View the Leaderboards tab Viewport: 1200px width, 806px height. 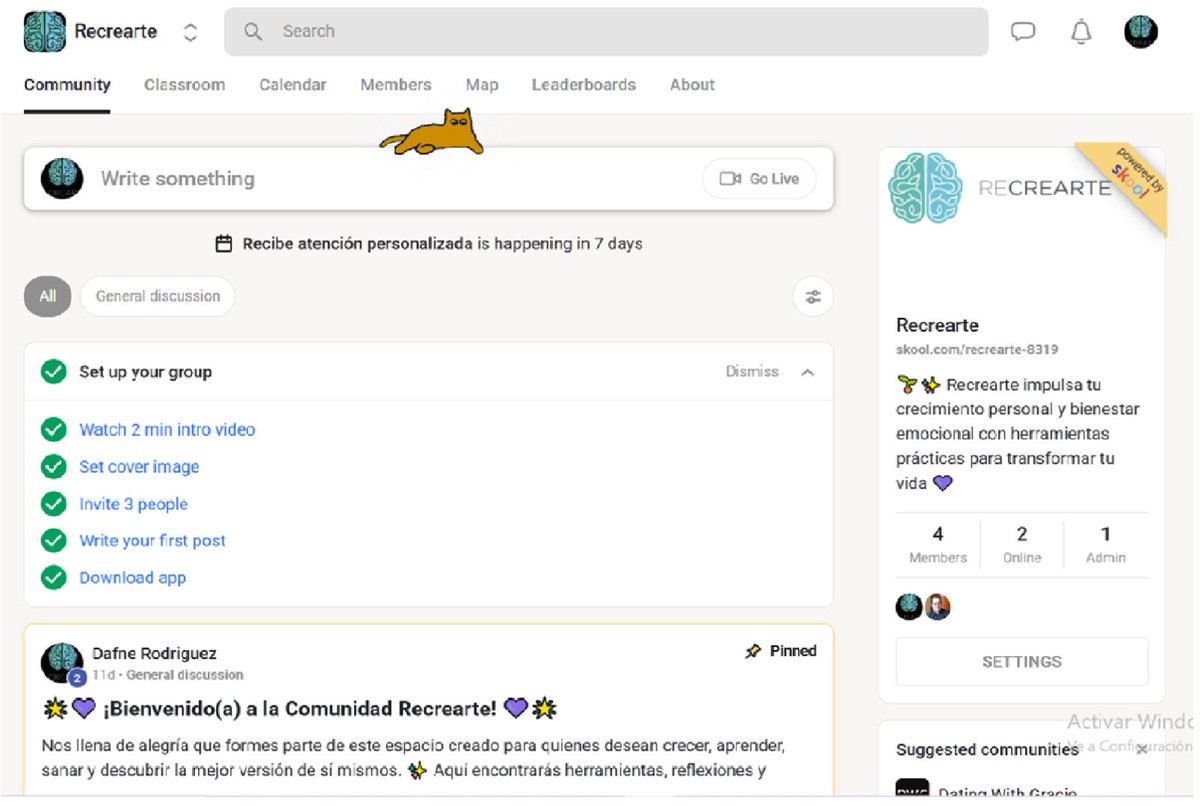583,85
